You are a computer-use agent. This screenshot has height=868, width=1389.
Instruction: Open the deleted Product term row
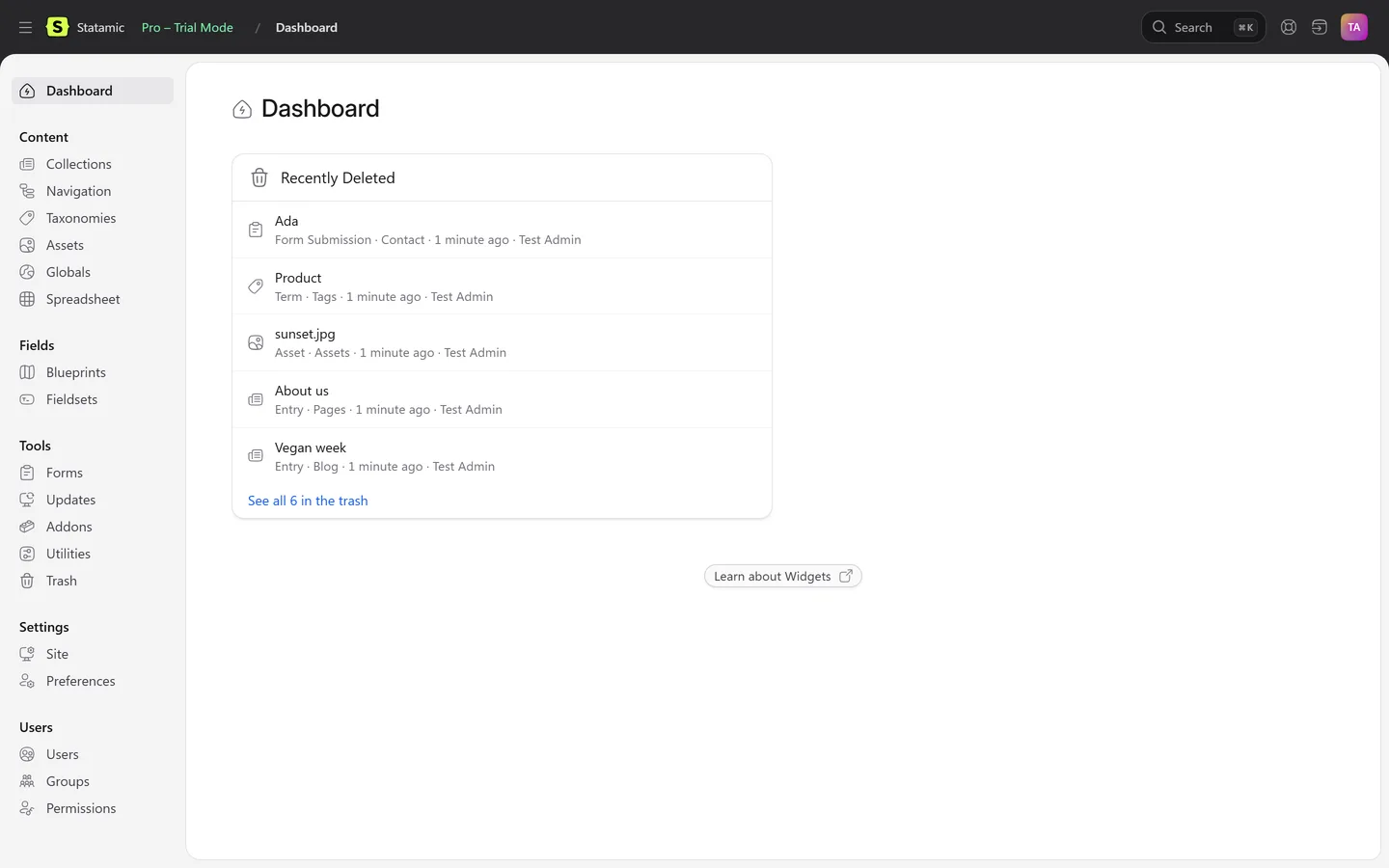point(502,286)
